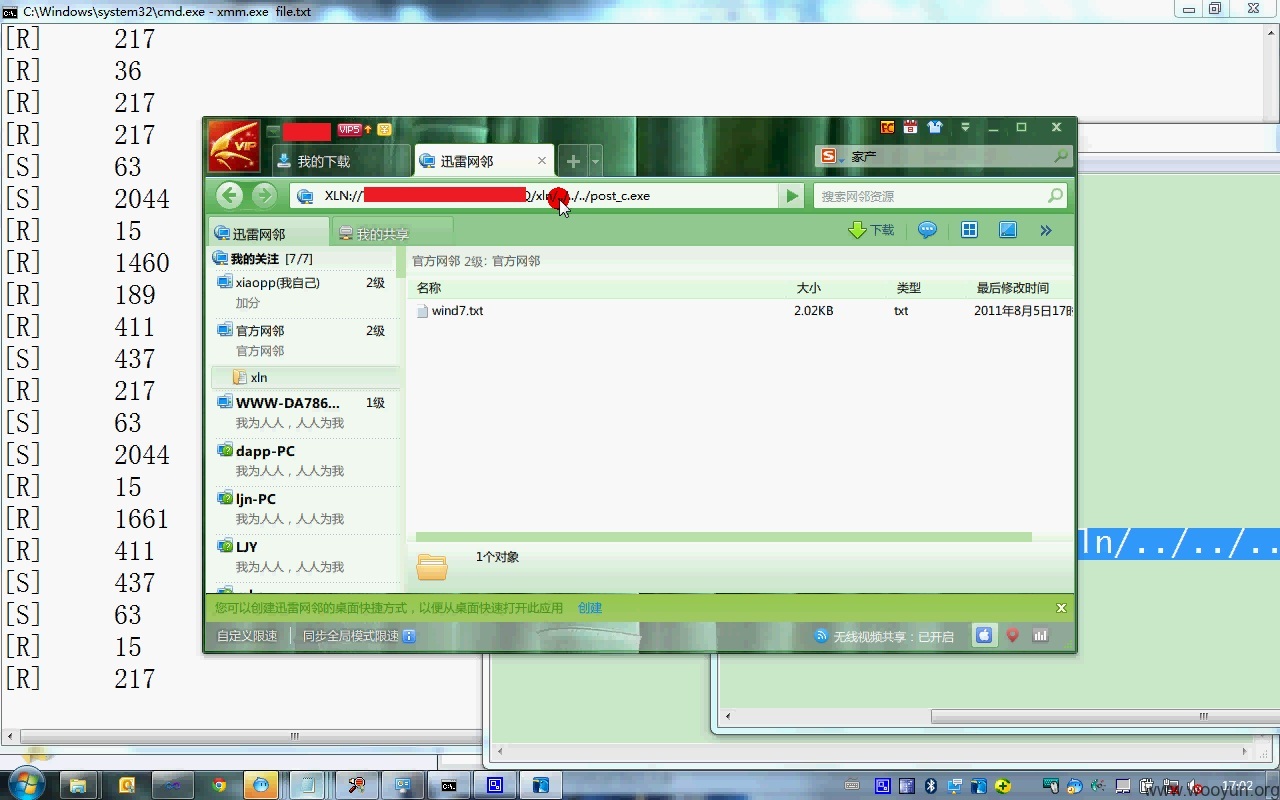Click the orange FC icon in title bar
The width and height of the screenshot is (1280, 800).
coord(887,127)
